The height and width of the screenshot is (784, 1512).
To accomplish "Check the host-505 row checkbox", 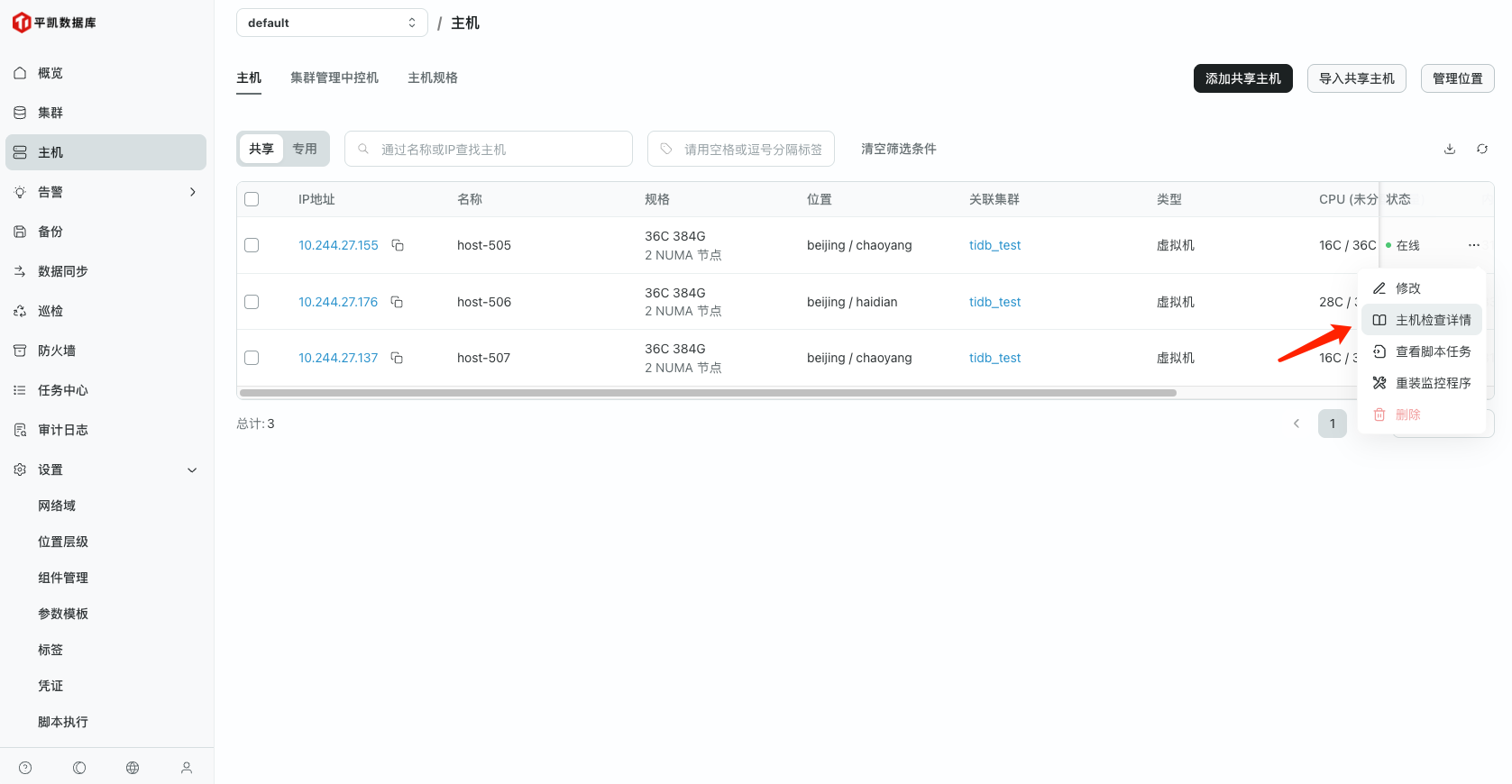I will pyautogui.click(x=252, y=245).
